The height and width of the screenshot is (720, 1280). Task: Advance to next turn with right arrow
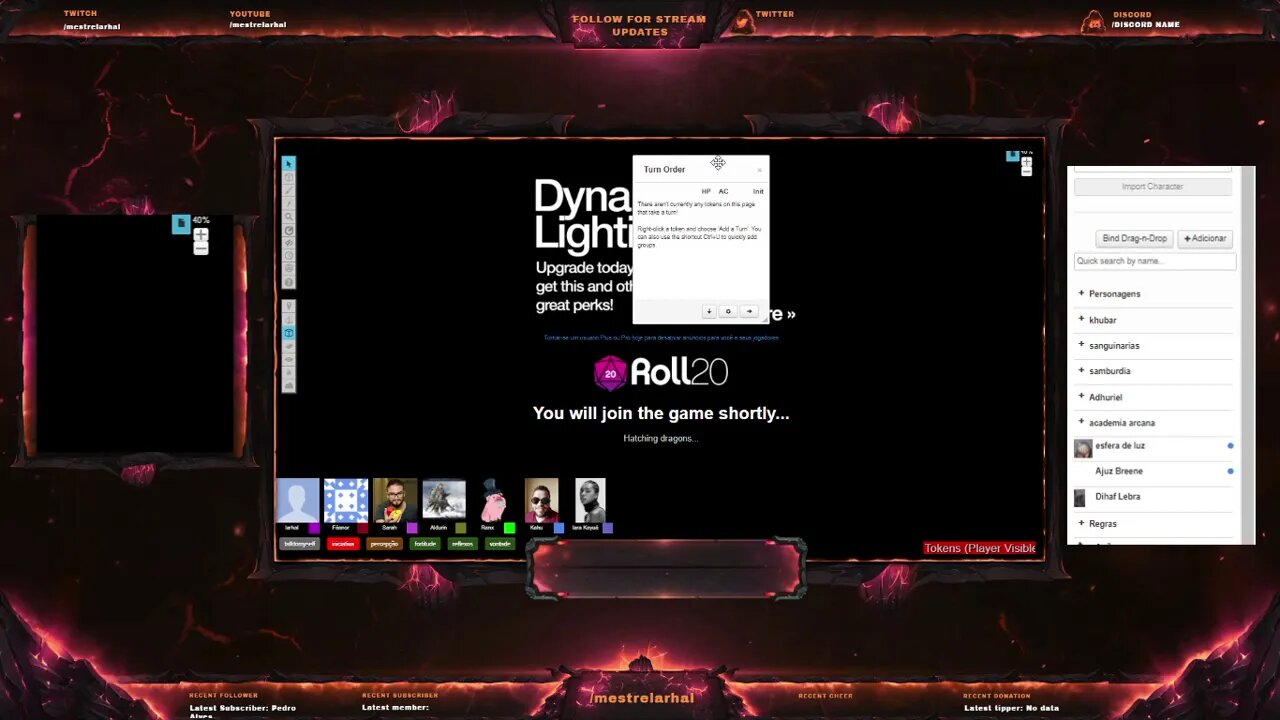[x=749, y=311]
